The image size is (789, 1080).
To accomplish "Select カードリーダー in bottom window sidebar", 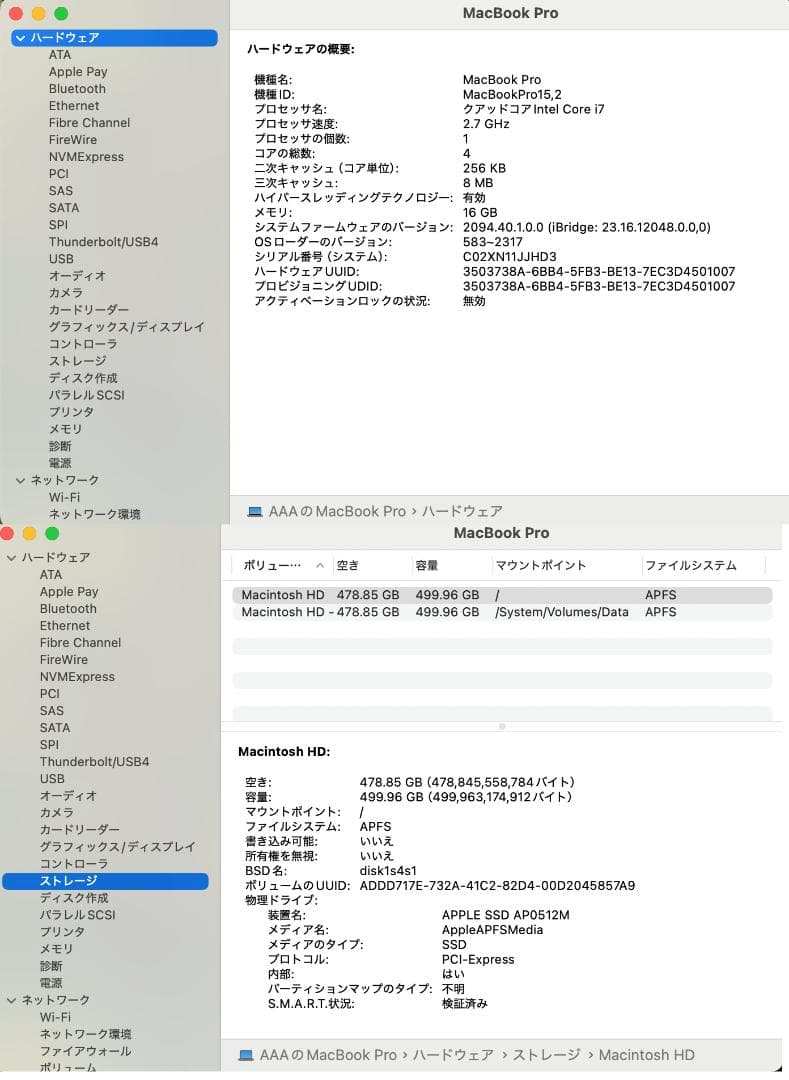I will (x=79, y=830).
